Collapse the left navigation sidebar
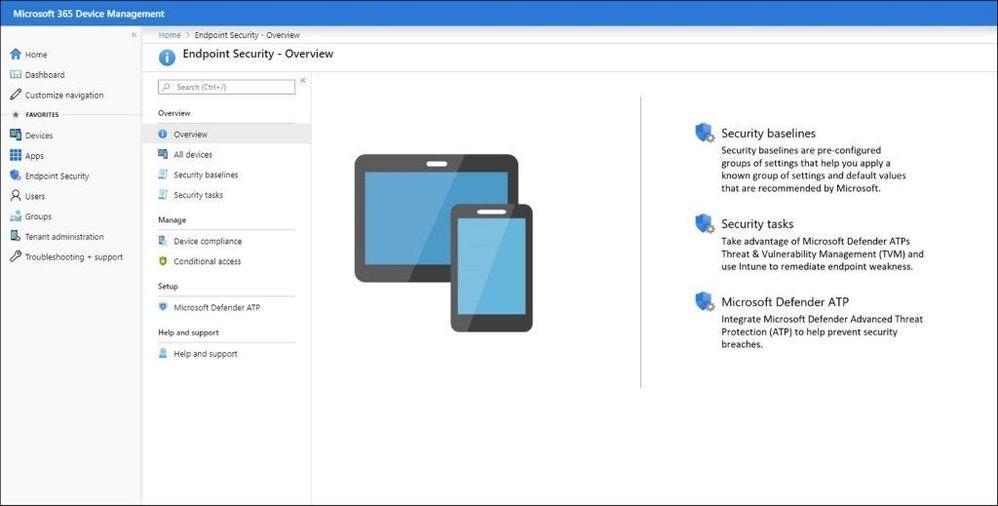This screenshot has height=506, width=998. tap(134, 35)
